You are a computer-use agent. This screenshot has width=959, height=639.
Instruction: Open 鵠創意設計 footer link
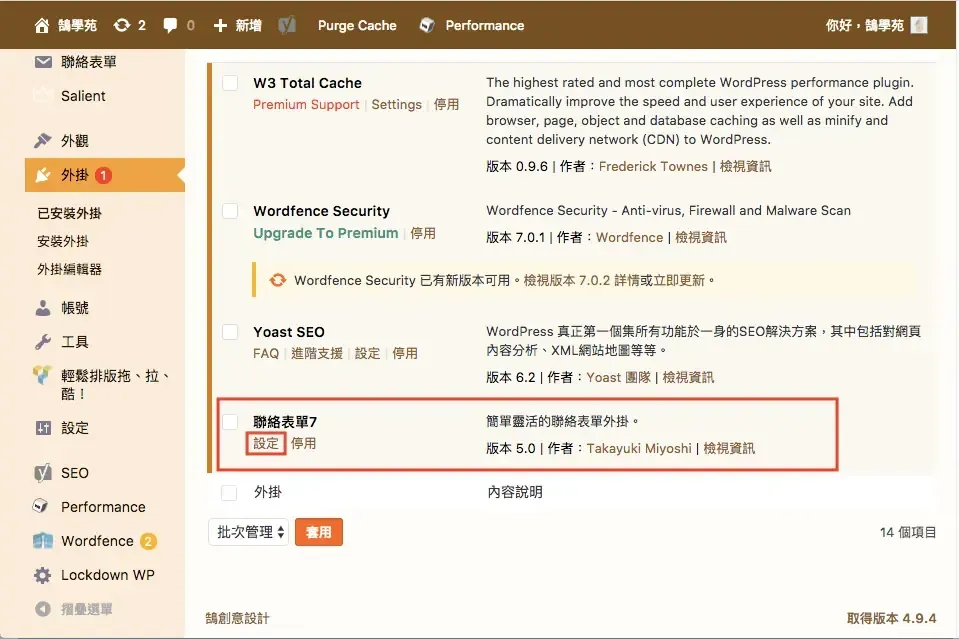tap(237, 618)
